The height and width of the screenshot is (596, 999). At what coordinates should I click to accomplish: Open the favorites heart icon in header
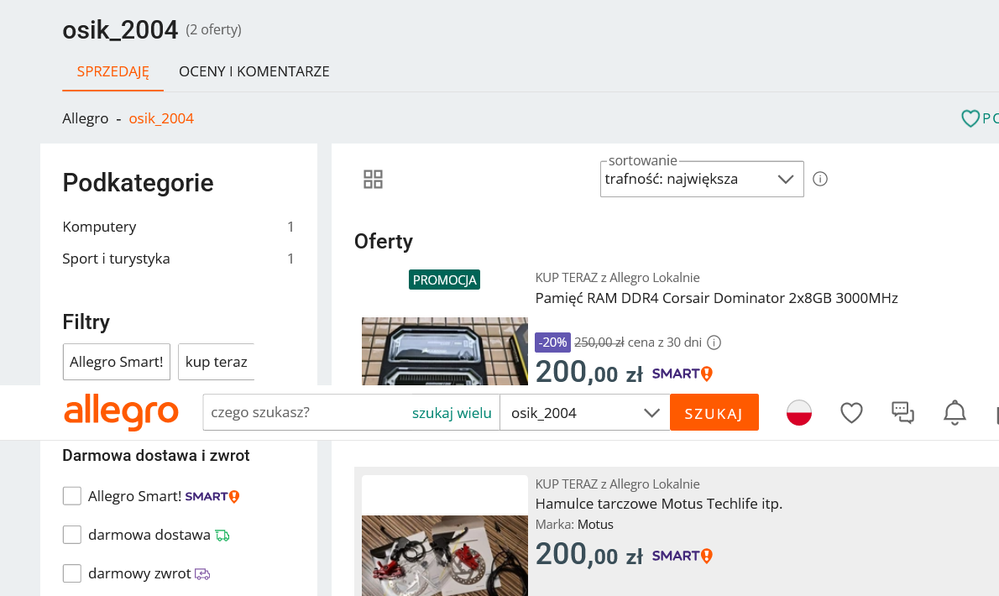pyautogui.click(x=851, y=412)
